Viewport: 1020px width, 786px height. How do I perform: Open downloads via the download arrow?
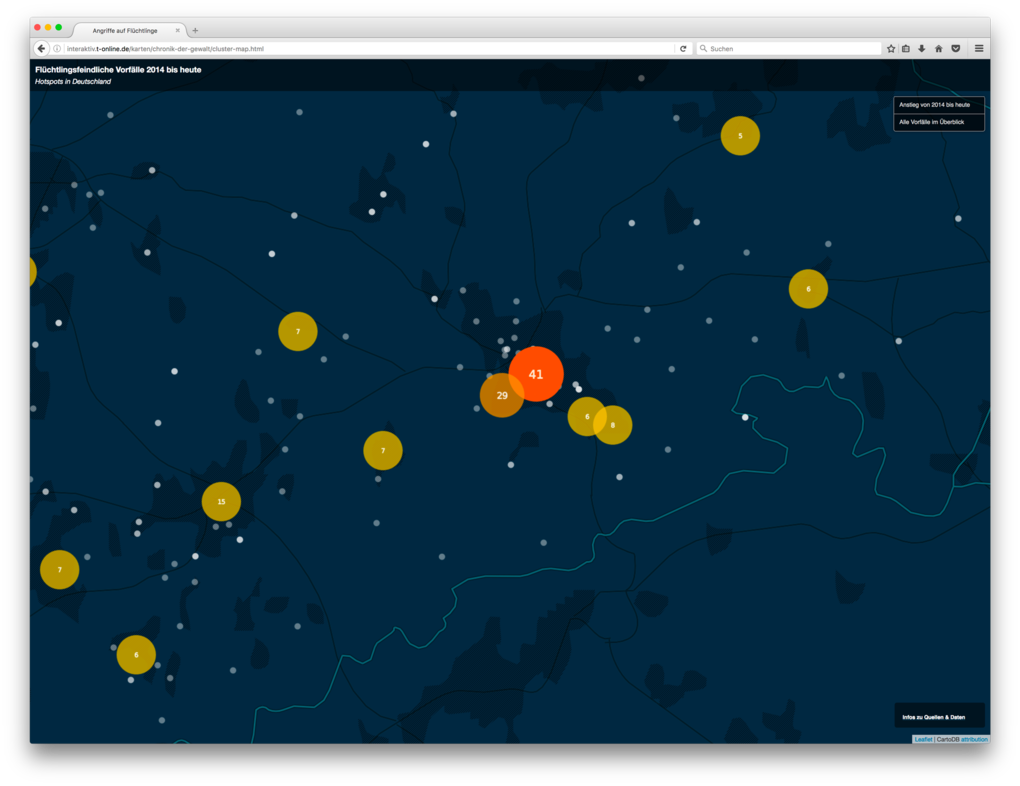[x=921, y=48]
